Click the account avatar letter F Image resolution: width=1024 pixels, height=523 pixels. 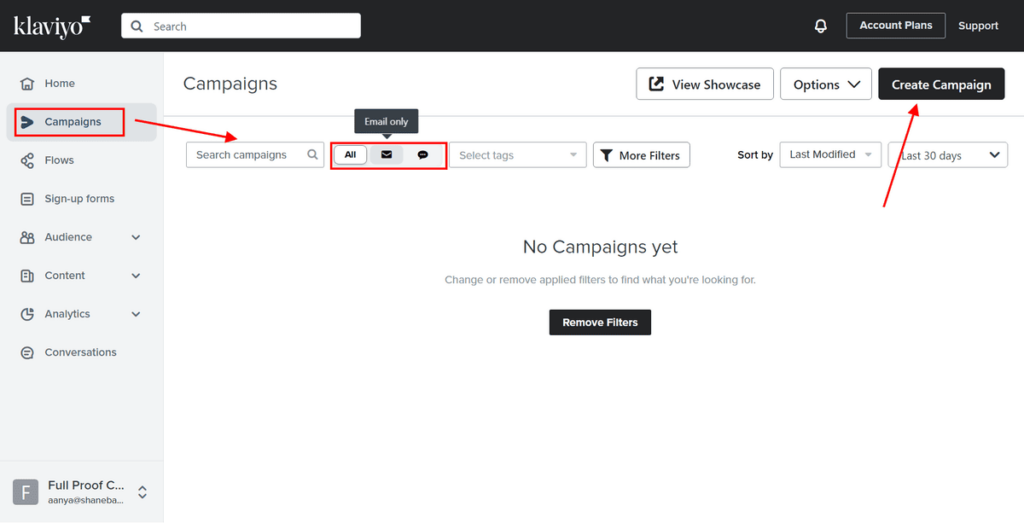click(25, 492)
